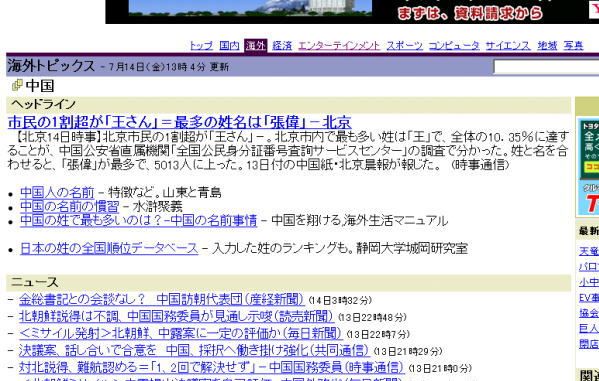Open the 国内 news tab
This screenshot has width=599, height=381.
(x=229, y=46)
